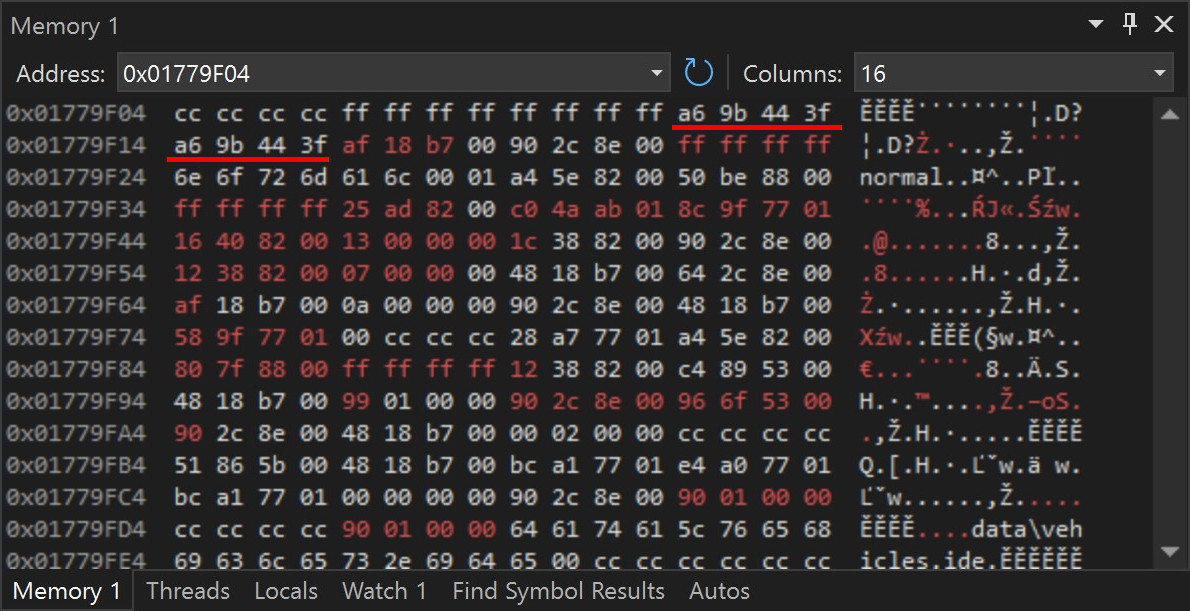Click inside the Address input field
1190x611 pixels.
pos(350,72)
